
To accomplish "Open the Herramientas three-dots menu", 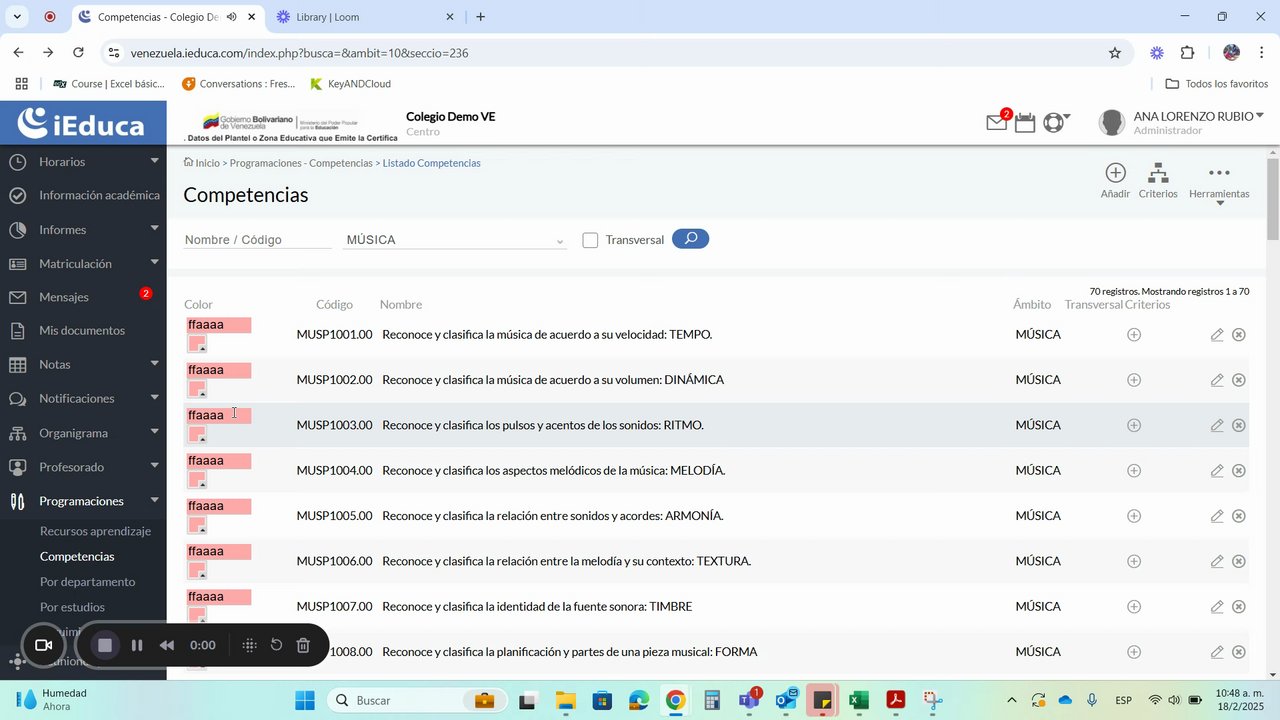I will click(1219, 173).
